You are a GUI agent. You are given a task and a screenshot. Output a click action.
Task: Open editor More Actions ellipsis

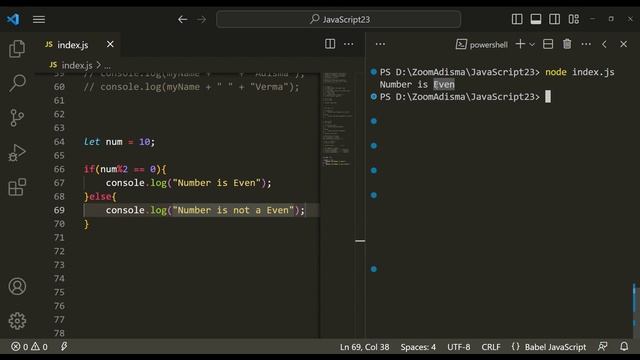click(349, 44)
